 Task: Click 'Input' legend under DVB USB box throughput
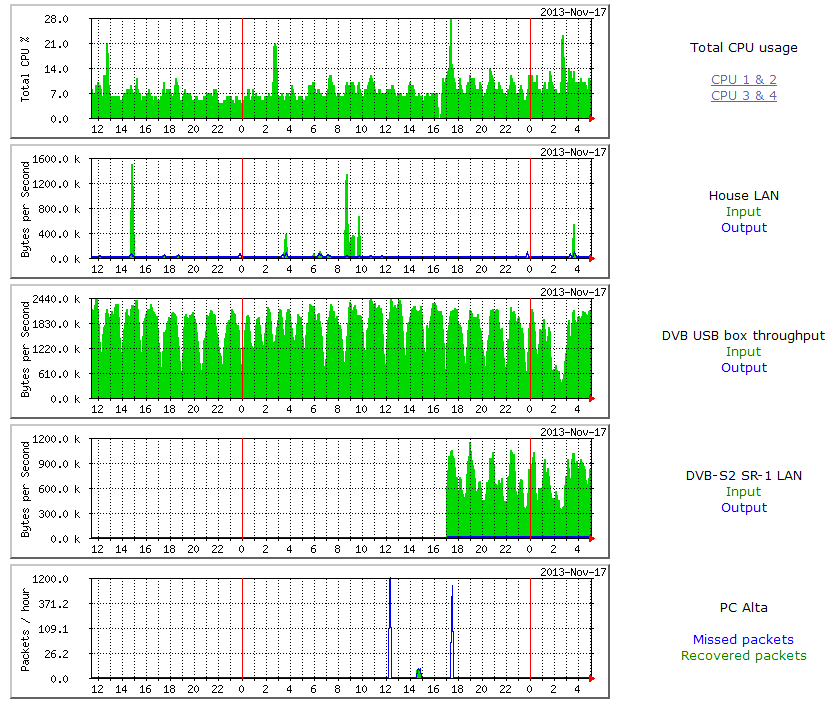[743, 352]
